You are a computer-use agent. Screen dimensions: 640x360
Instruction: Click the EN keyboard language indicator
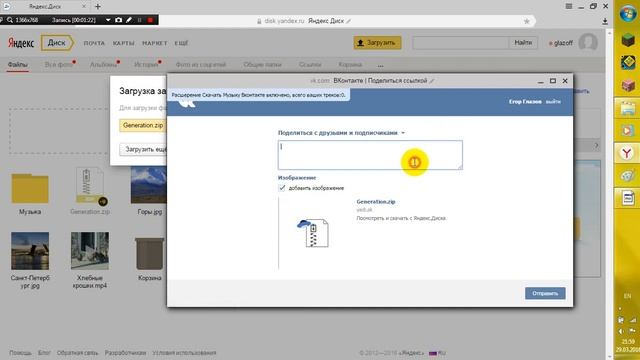coord(627,296)
